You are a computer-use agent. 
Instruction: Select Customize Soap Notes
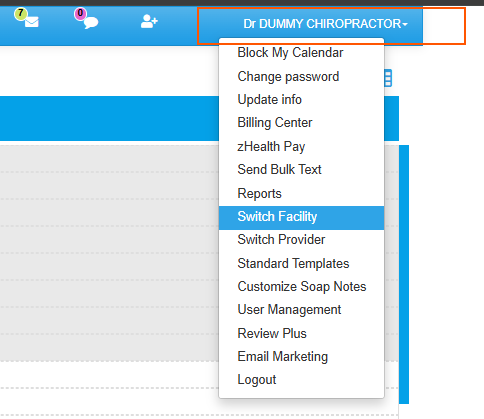click(x=301, y=287)
